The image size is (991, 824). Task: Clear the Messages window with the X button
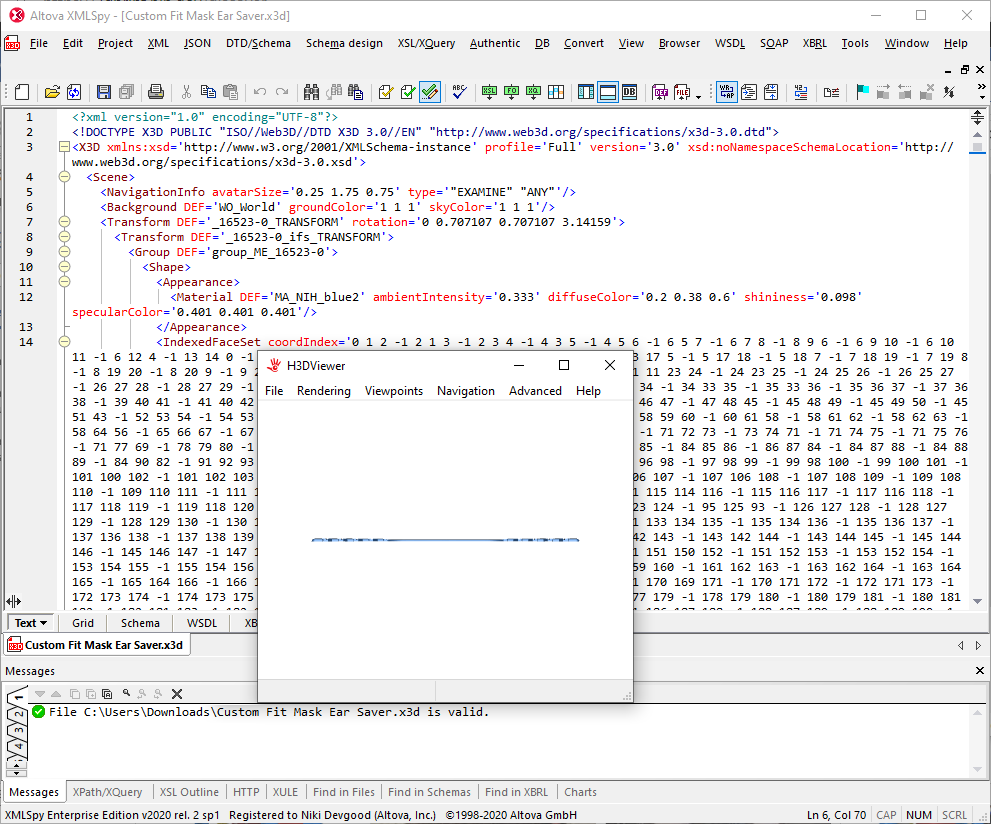[x=176, y=693]
